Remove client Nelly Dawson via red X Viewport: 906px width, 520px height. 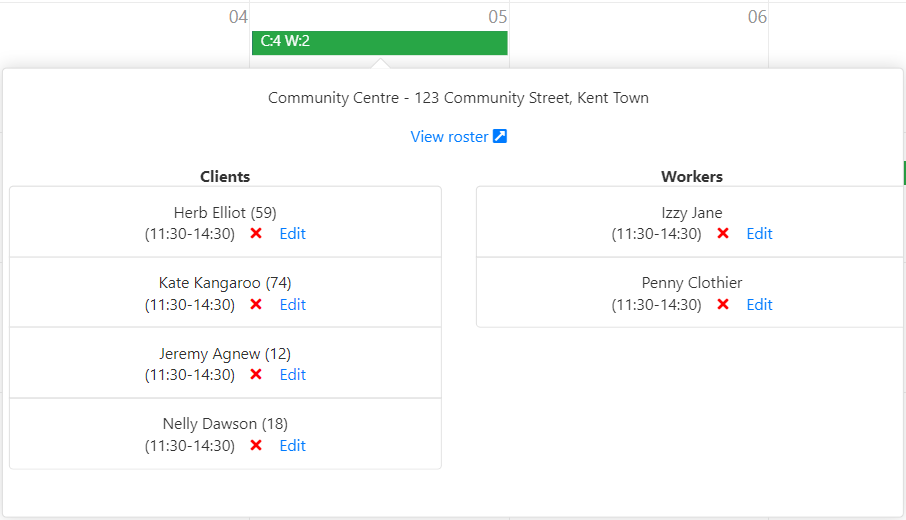tap(256, 445)
